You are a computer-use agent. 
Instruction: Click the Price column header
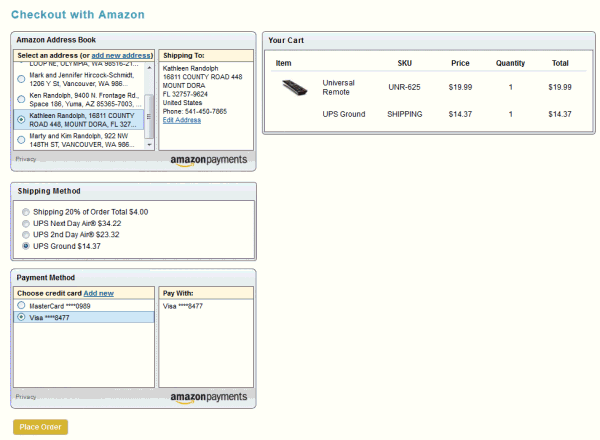(x=460, y=63)
